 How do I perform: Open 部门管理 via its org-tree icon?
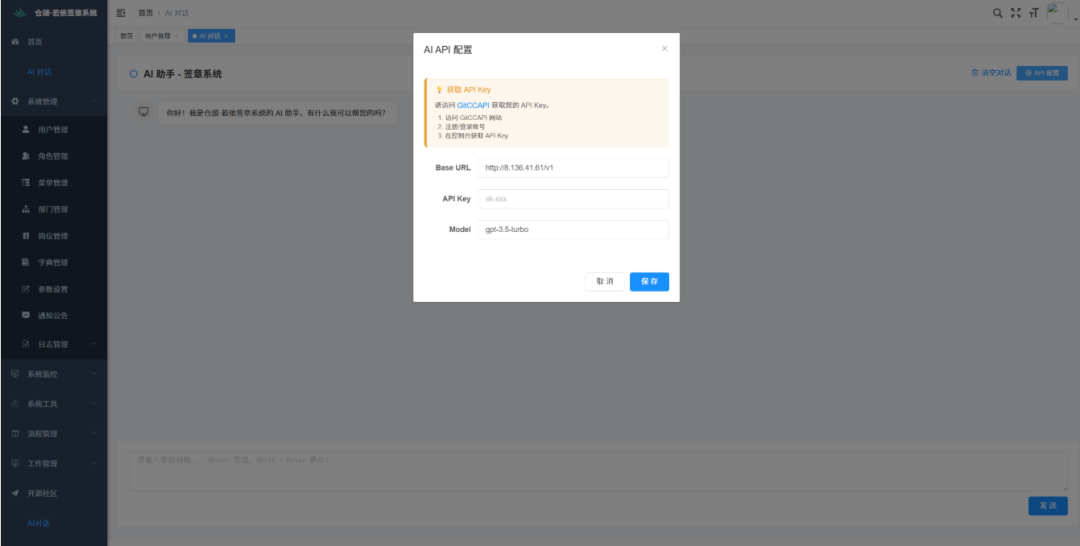pos(26,209)
